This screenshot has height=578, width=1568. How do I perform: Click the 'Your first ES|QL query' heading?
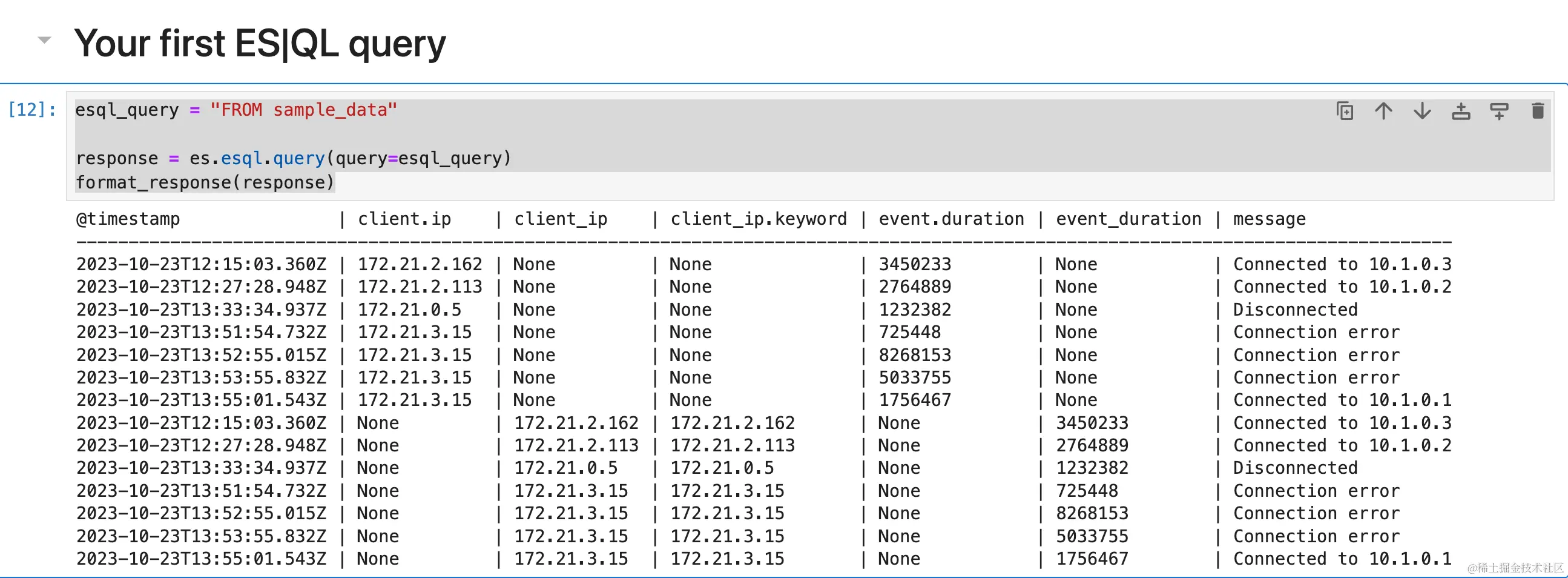[260, 43]
